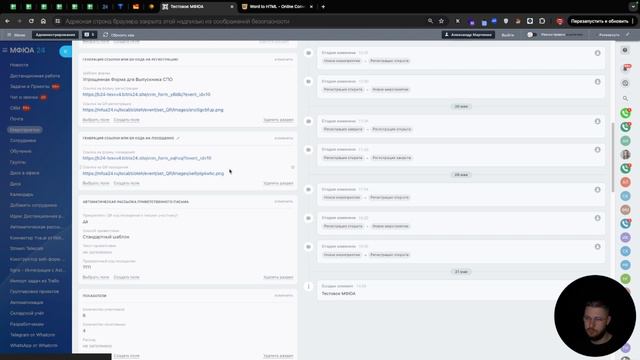Open 'Автоматизация' in the sidebar
The width and height of the screenshot is (640, 360).
(27, 302)
